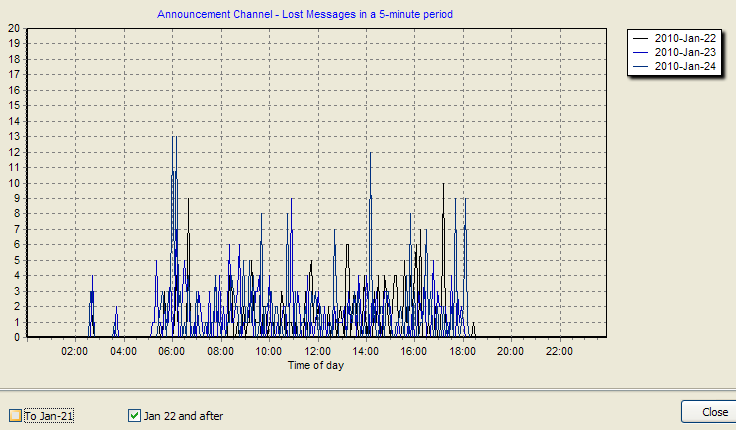Screen dimensions: 736x430
Task: Close the chart window with the Close button
Action: tap(714, 412)
